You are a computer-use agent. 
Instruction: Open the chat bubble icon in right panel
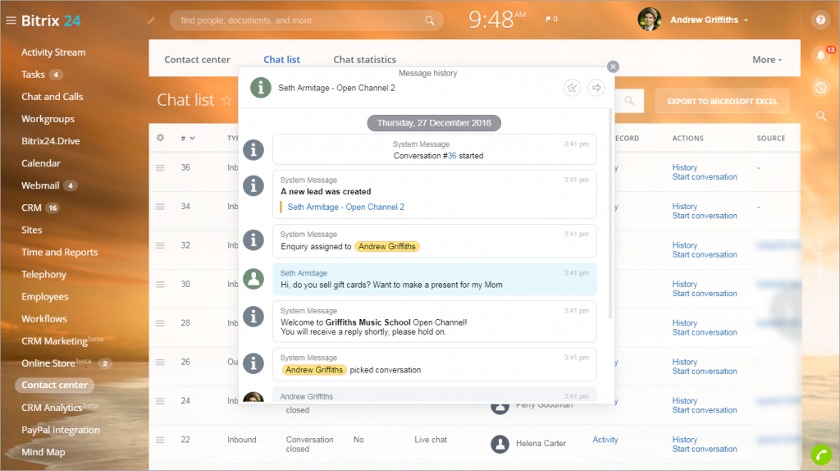tap(821, 87)
